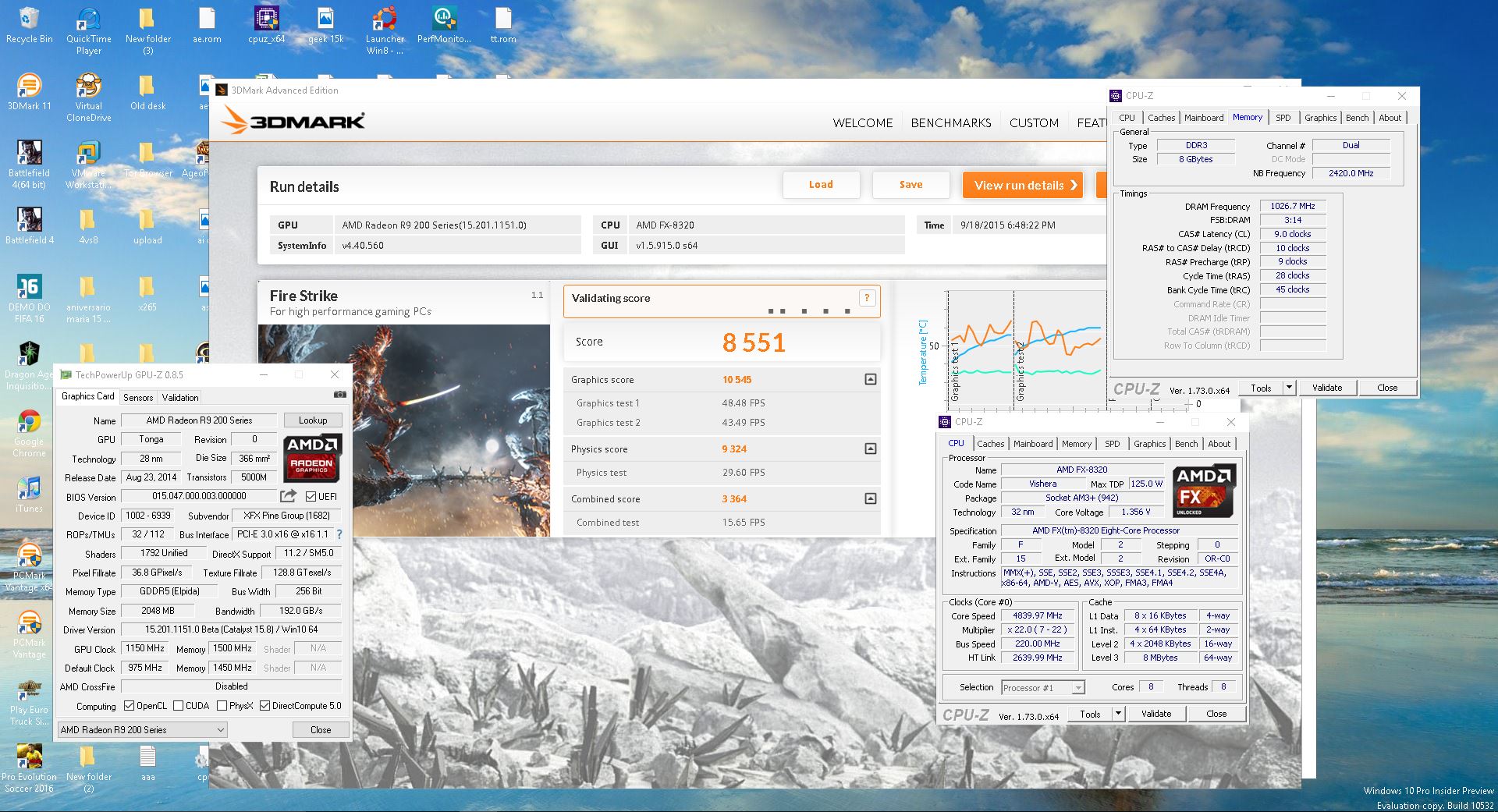Click the AMD FX logo in CPU-Z
Screen dimensions: 1498x812
(x=1204, y=491)
